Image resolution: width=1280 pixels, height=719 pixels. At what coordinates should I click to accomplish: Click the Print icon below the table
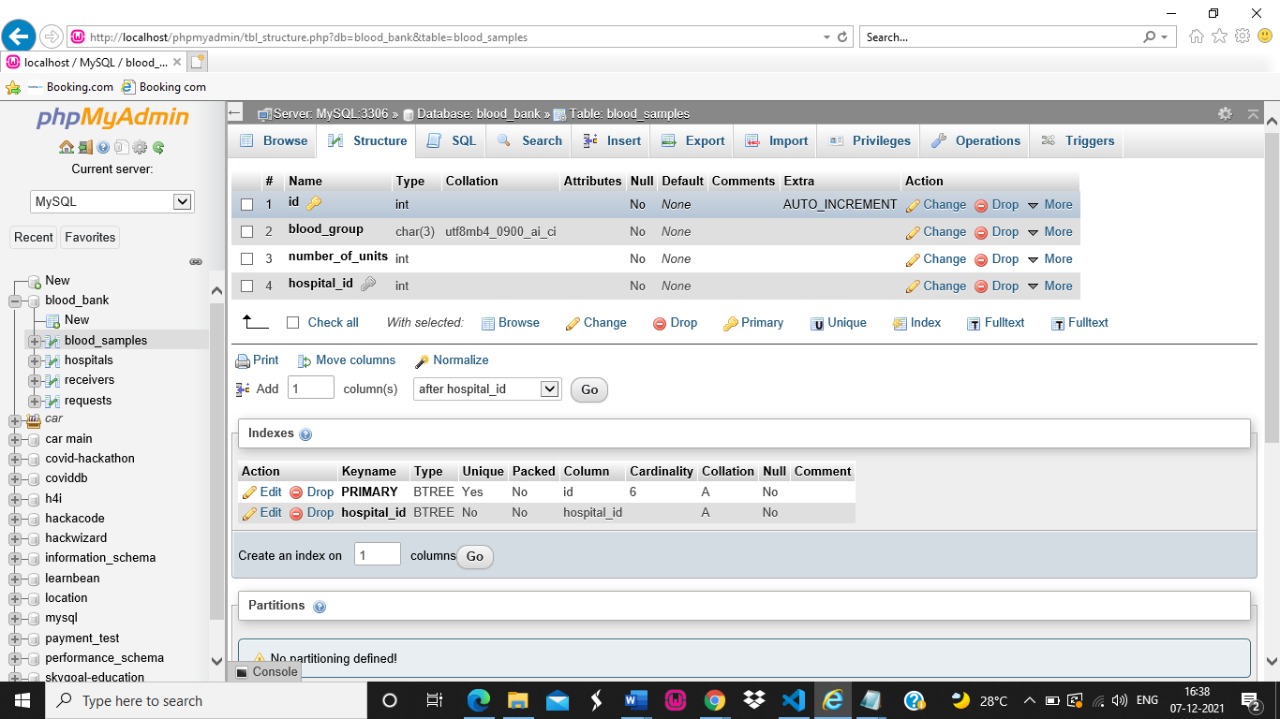pyautogui.click(x=242, y=361)
